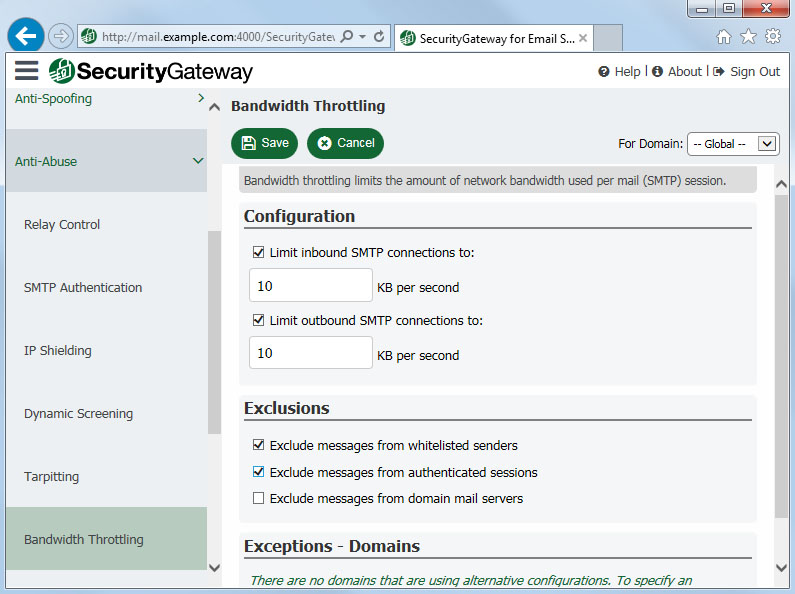Cancel the changes
The image size is (795, 594).
tap(345, 143)
